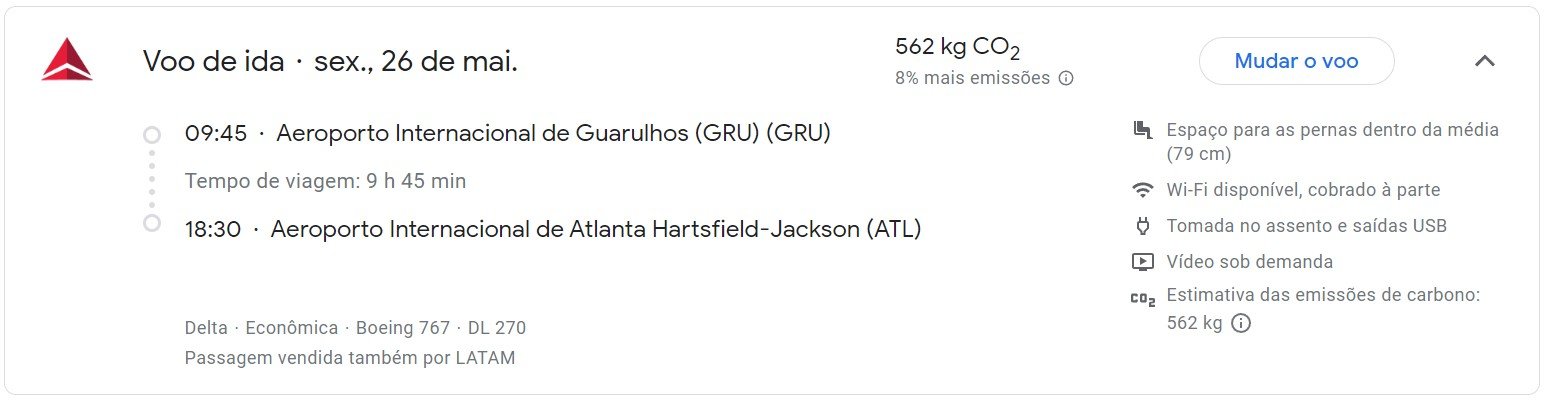Click the video on demand icon
The image size is (1546, 400).
(1142, 262)
